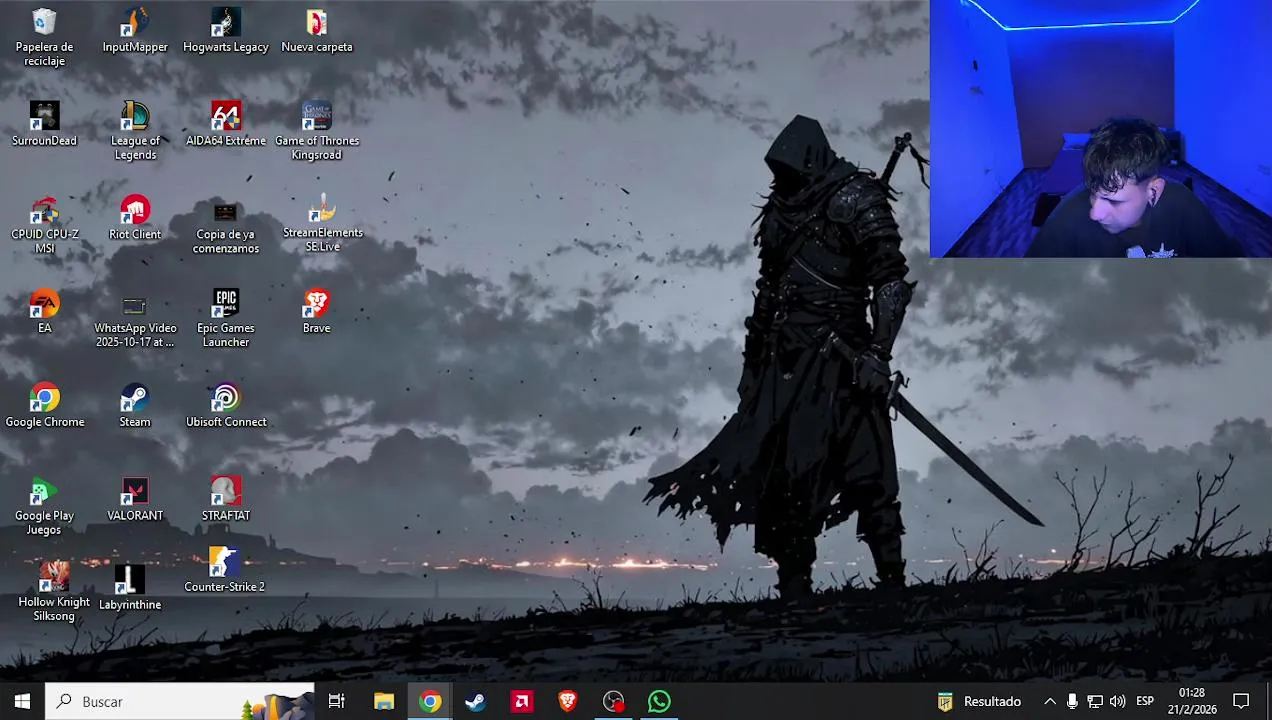Expand the hidden system tray icons
Image resolution: width=1272 pixels, height=720 pixels.
coord(1050,702)
